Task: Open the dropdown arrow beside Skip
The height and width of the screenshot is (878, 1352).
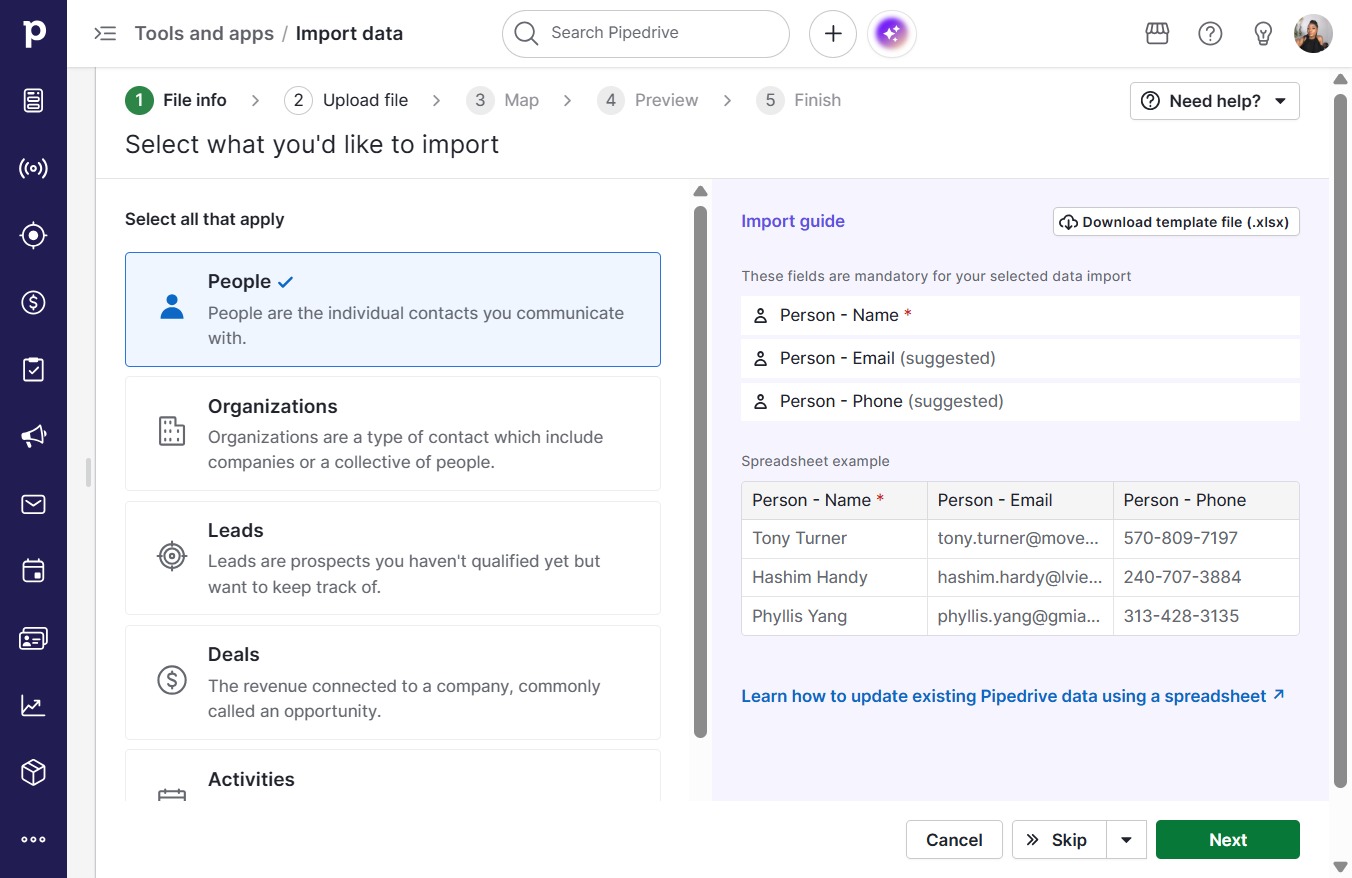Action: (x=1126, y=840)
